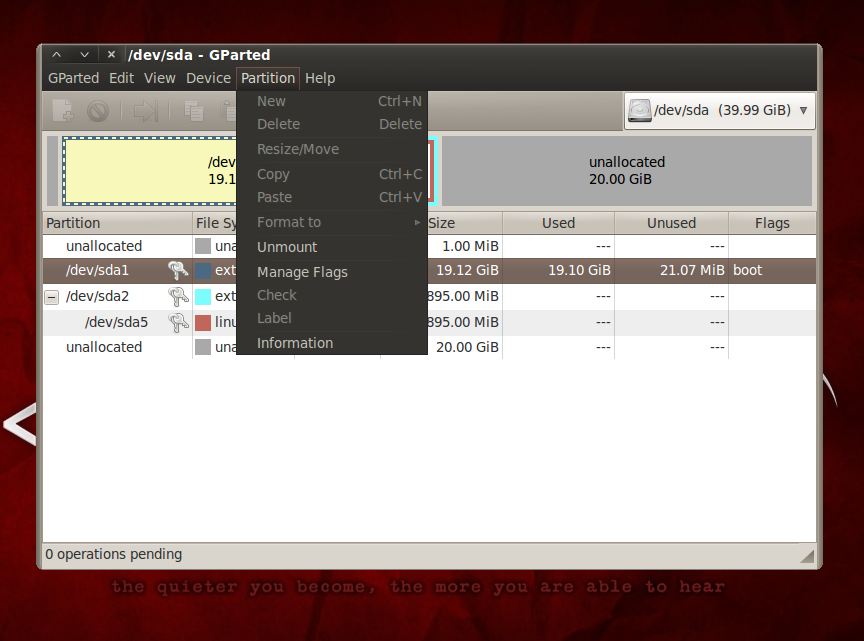Open the /dev/sda (39.99 GiB) device dropdown
This screenshot has width=864, height=641.
[x=720, y=110]
